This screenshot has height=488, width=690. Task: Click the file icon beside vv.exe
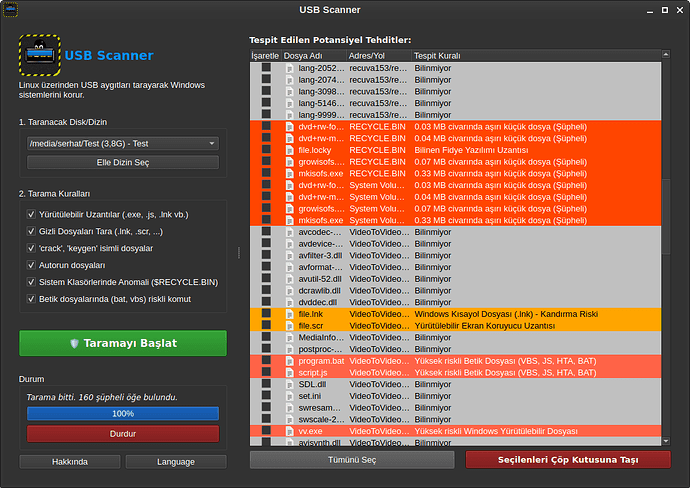pyautogui.click(x=290, y=431)
